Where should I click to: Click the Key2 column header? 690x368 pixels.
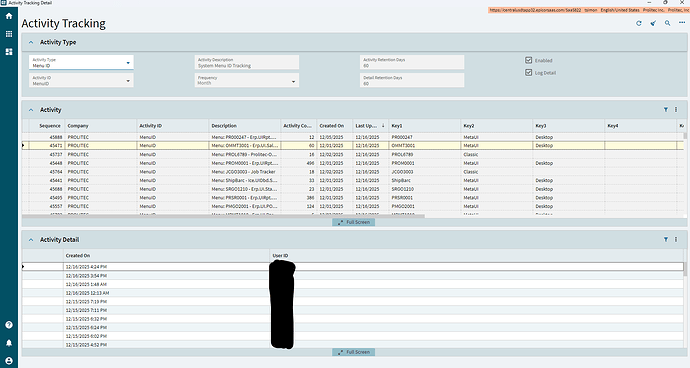click(x=496, y=125)
